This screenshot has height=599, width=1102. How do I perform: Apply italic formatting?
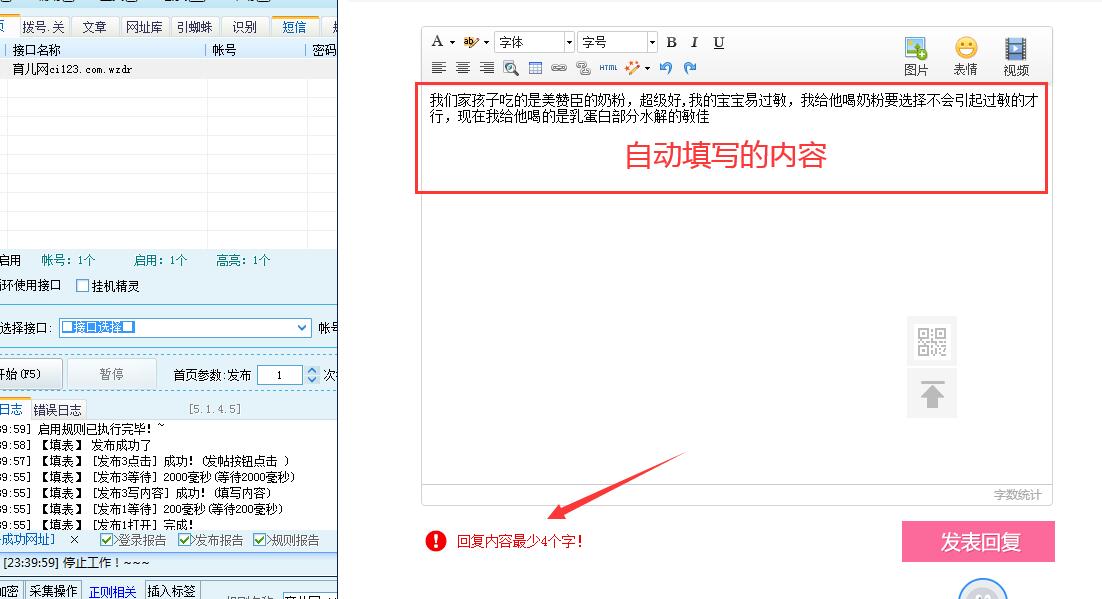695,42
